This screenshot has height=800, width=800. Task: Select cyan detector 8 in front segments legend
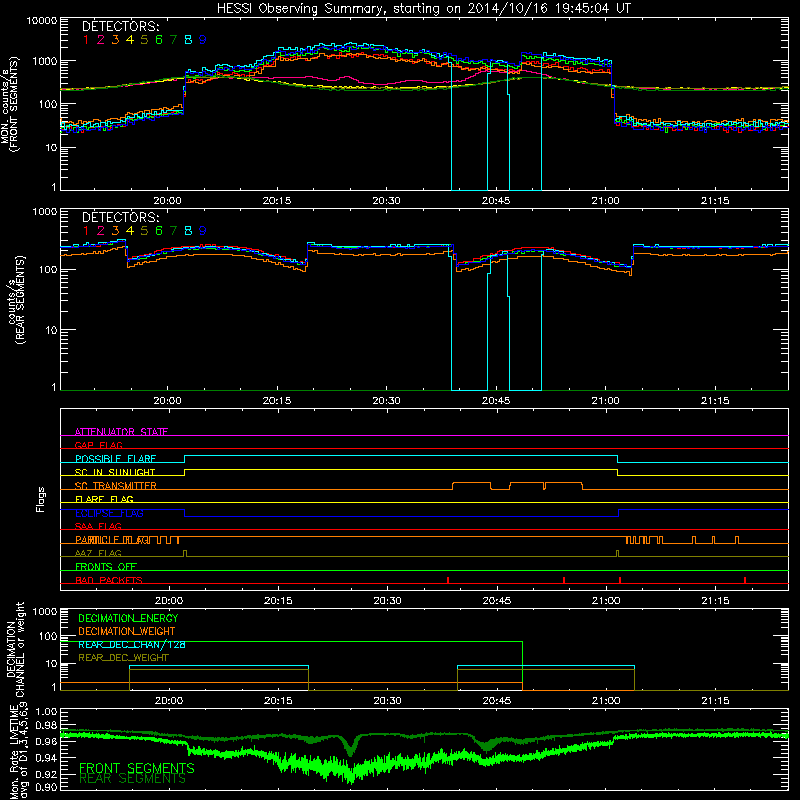click(x=188, y=40)
